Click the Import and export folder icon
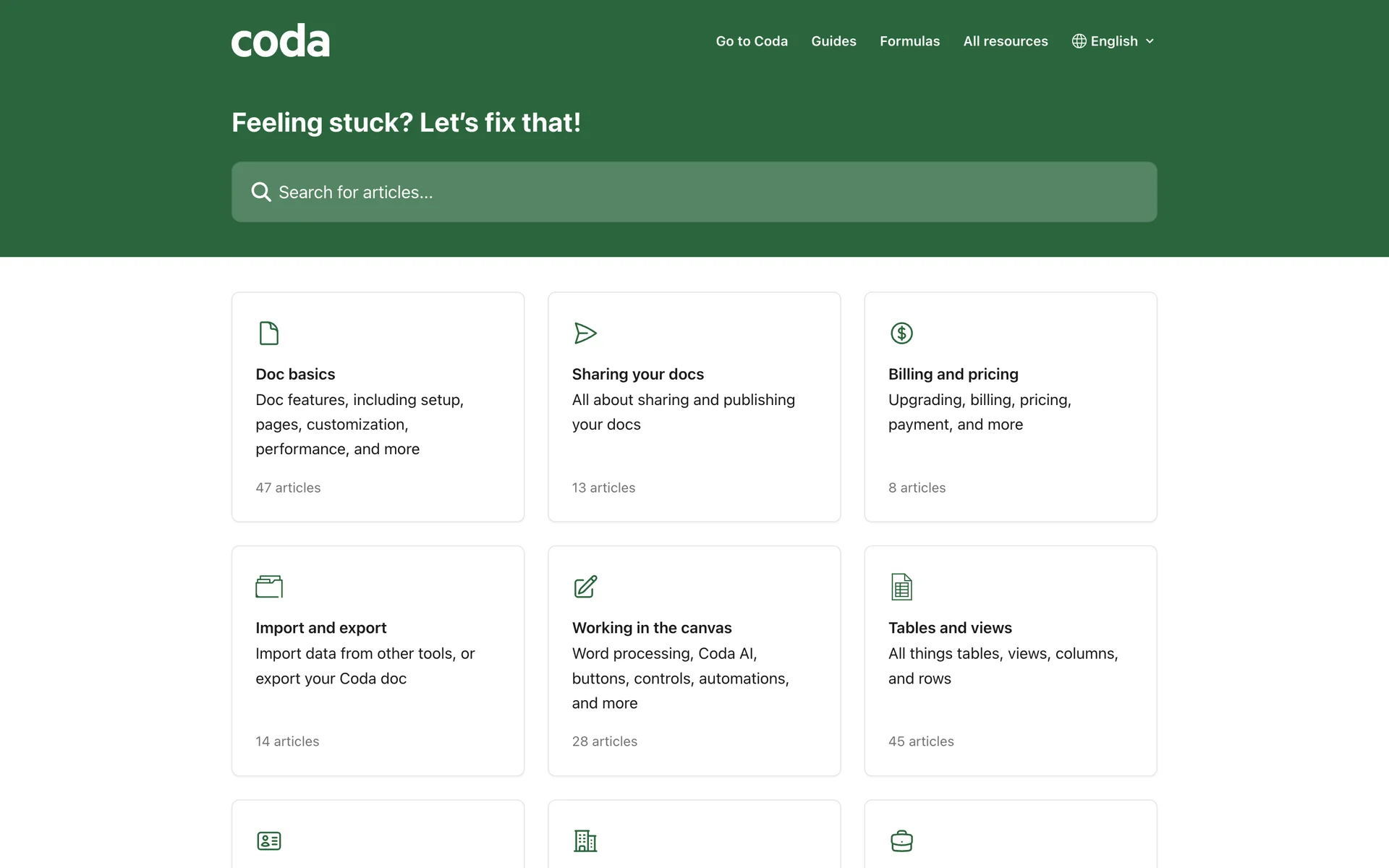Viewport: 1389px width, 868px height. click(268, 587)
